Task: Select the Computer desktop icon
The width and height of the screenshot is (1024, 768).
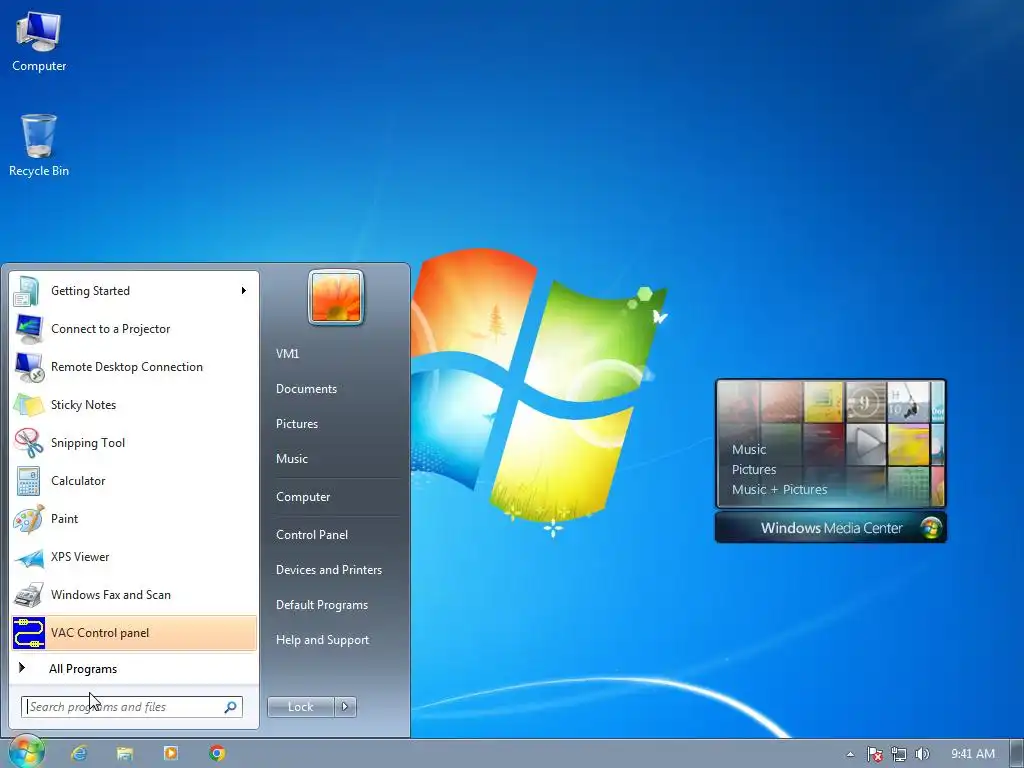Action: tap(39, 32)
